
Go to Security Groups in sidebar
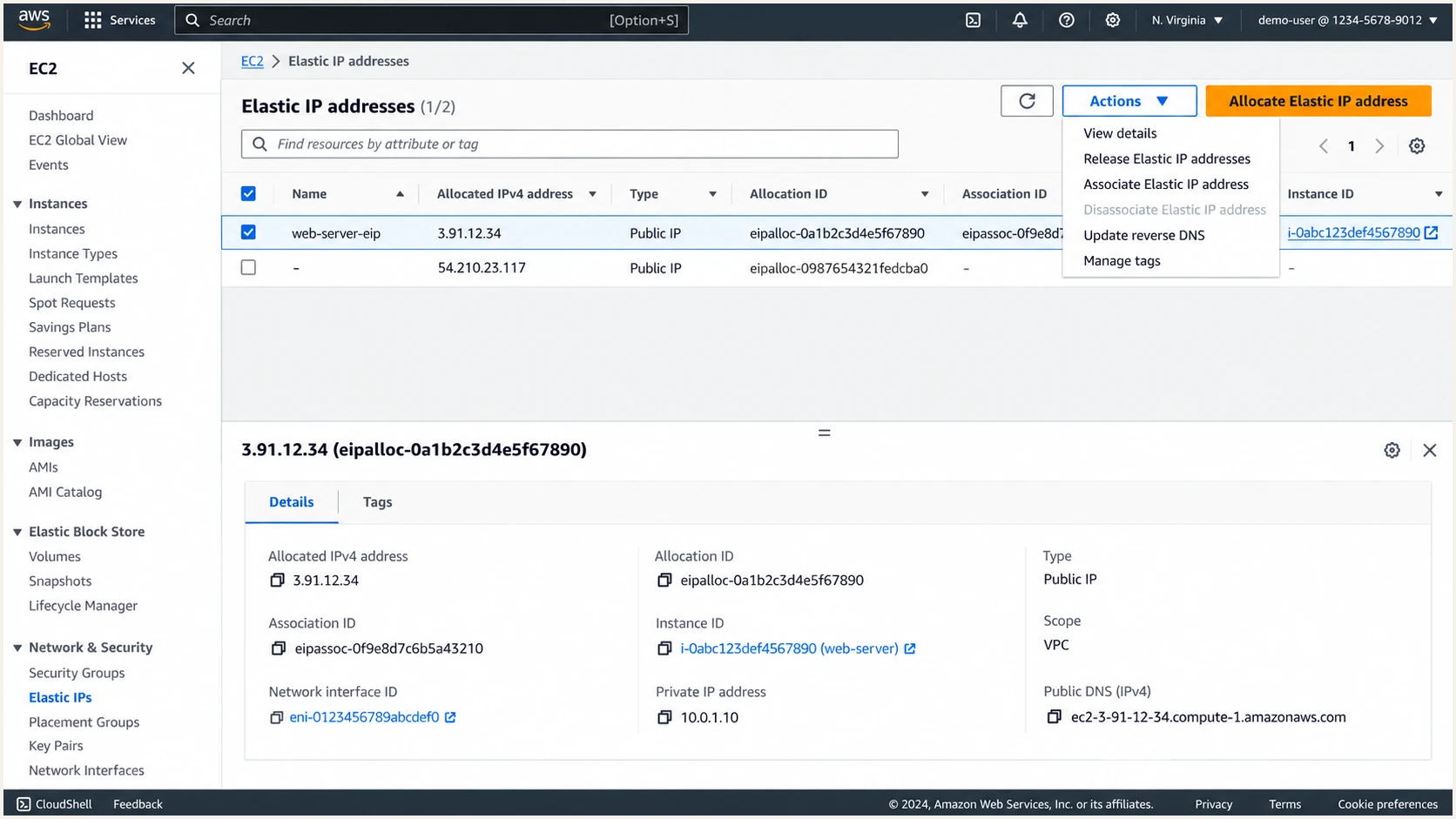tap(77, 673)
